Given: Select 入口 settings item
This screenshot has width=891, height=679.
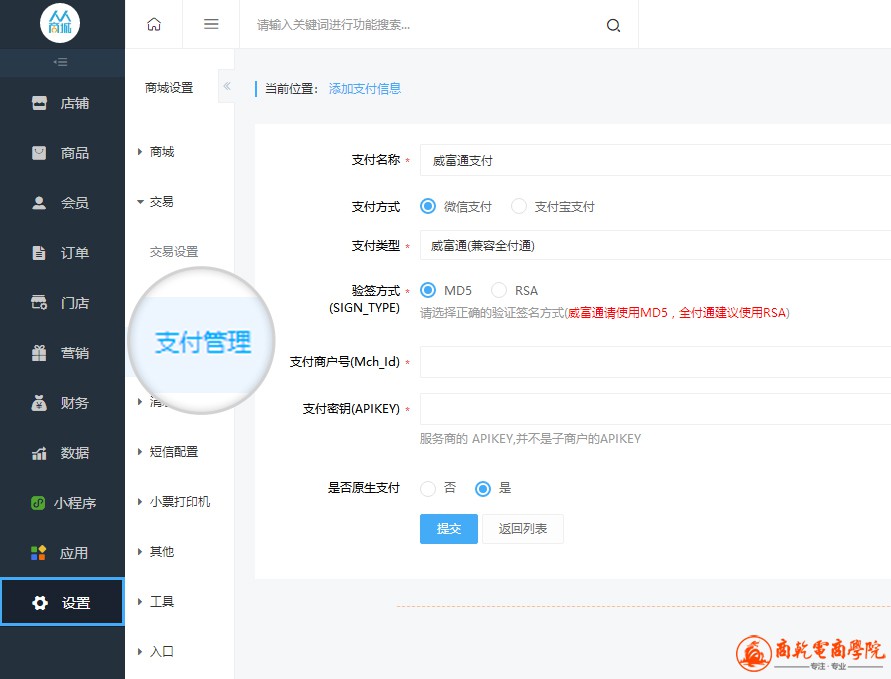Looking at the screenshot, I should pyautogui.click(x=162, y=652).
